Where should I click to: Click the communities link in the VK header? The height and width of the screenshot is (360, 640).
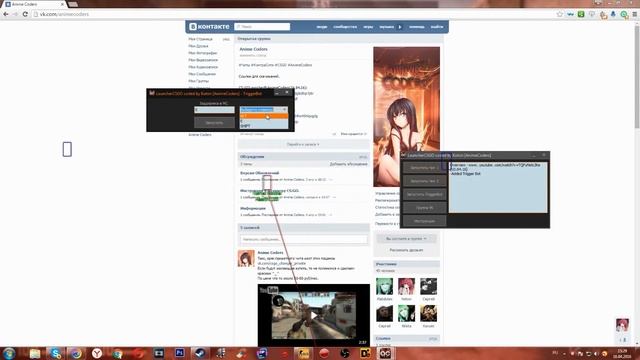pos(345,27)
